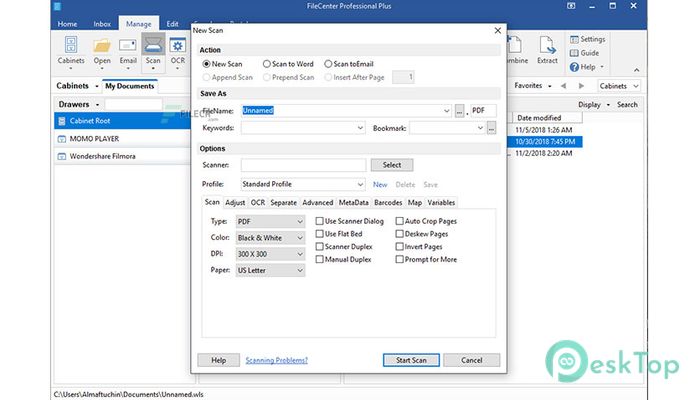700x400 pixels.
Task: Click the Favorites back arrow
Action: (563, 86)
